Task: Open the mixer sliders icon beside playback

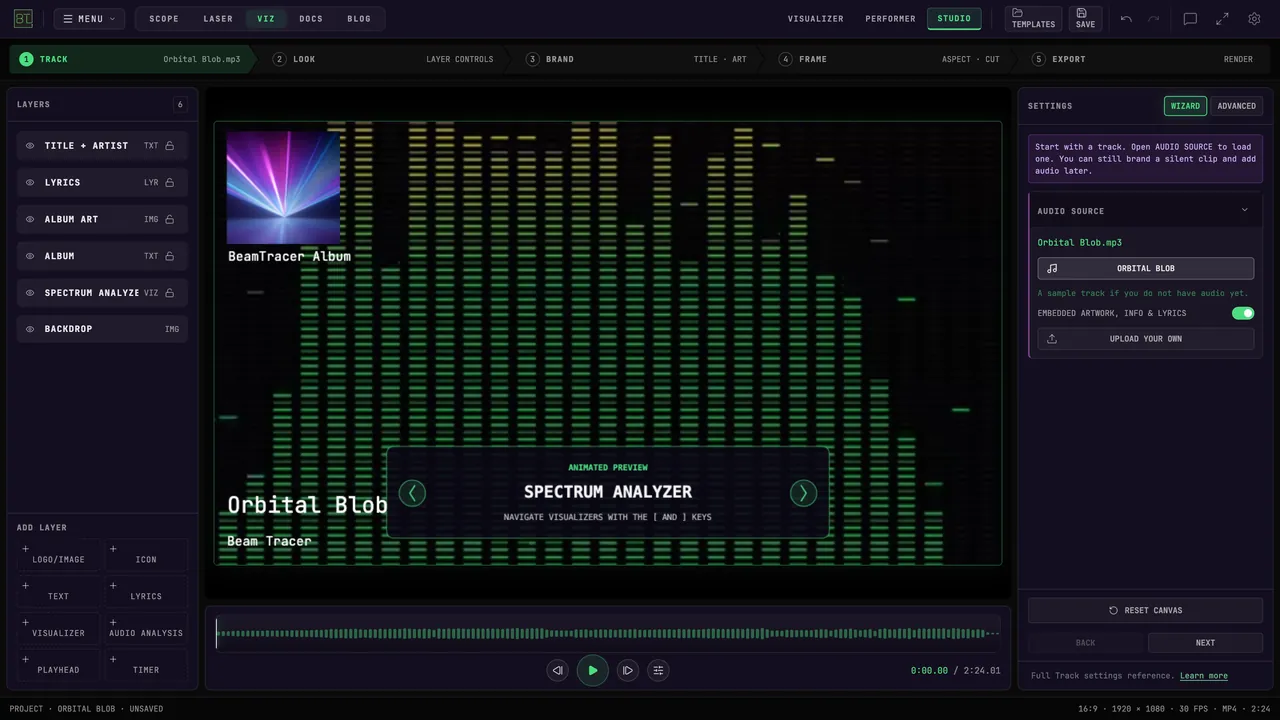Action: pos(658,670)
